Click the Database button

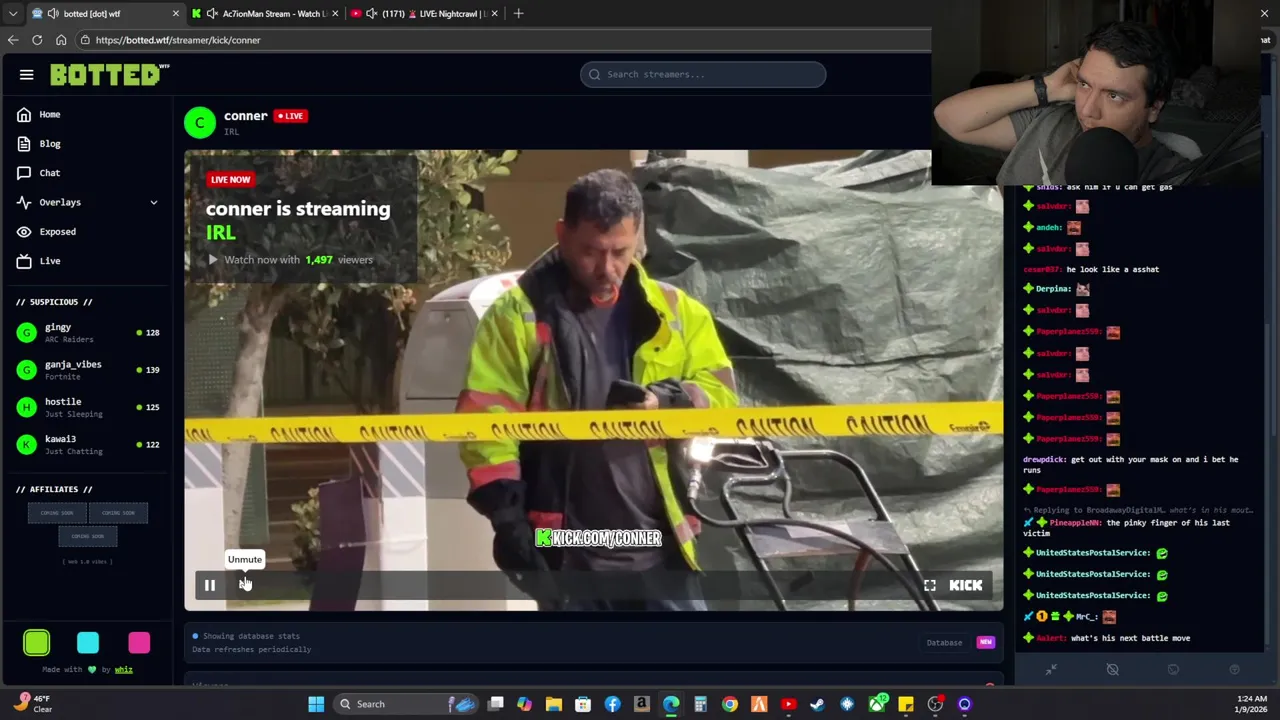944,643
